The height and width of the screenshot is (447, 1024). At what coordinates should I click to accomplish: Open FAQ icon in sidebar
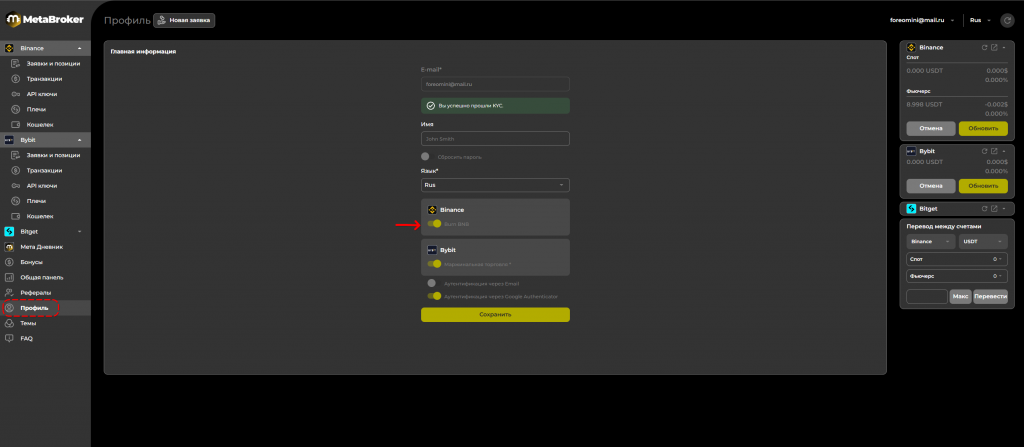(9, 339)
